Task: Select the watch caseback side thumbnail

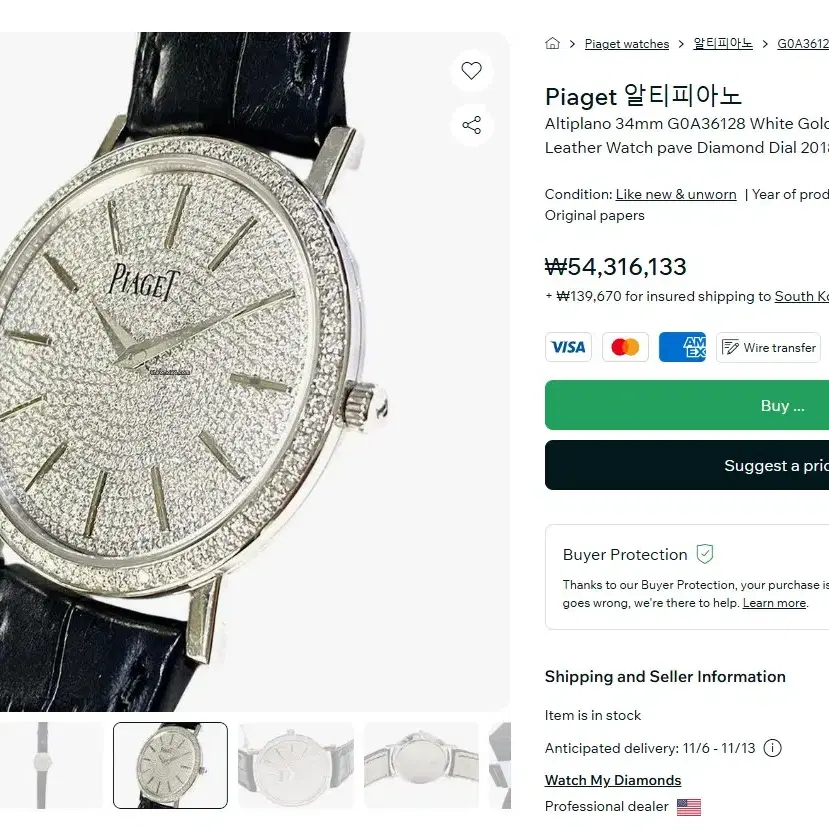Action: coord(421,765)
